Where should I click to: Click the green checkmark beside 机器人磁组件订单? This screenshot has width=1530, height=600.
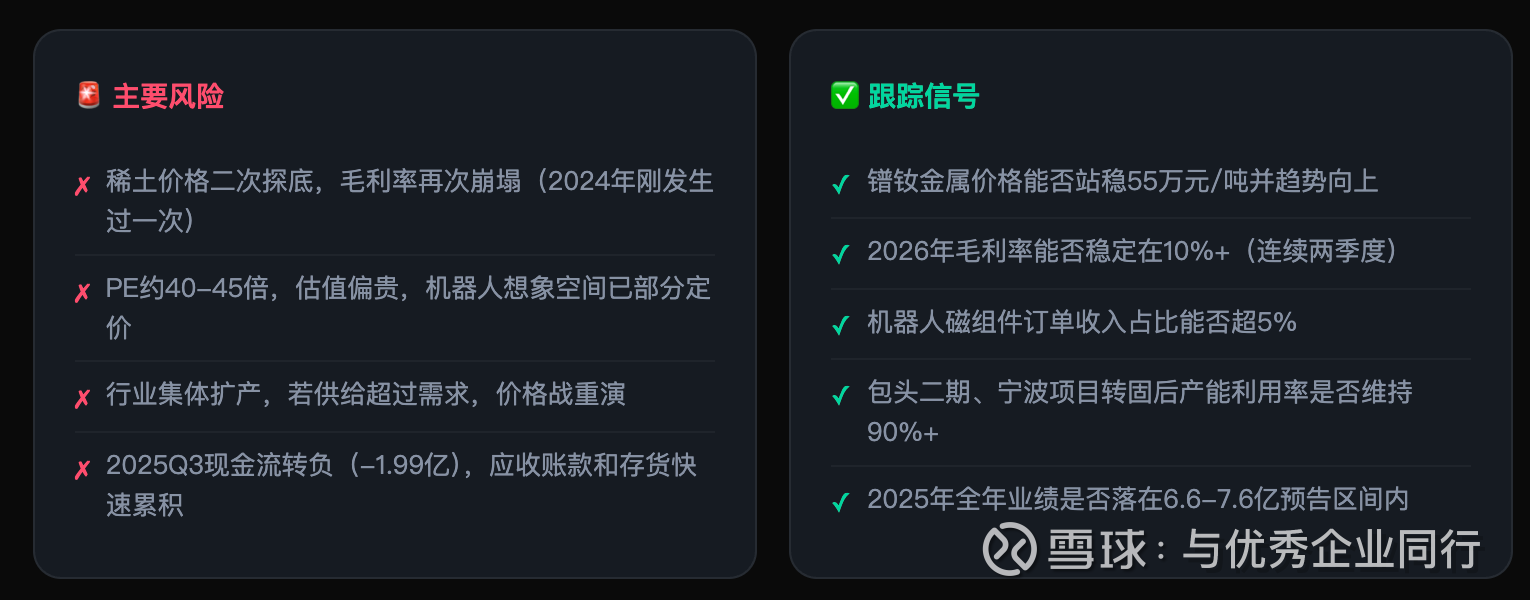point(841,326)
